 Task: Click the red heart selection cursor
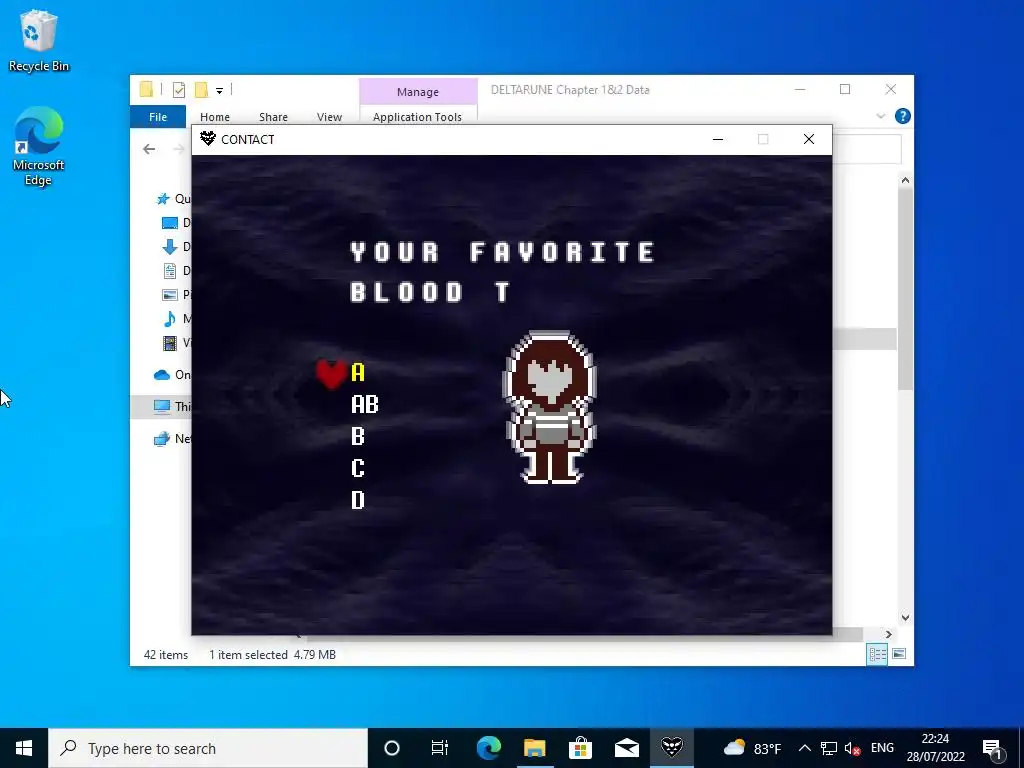tap(331, 374)
